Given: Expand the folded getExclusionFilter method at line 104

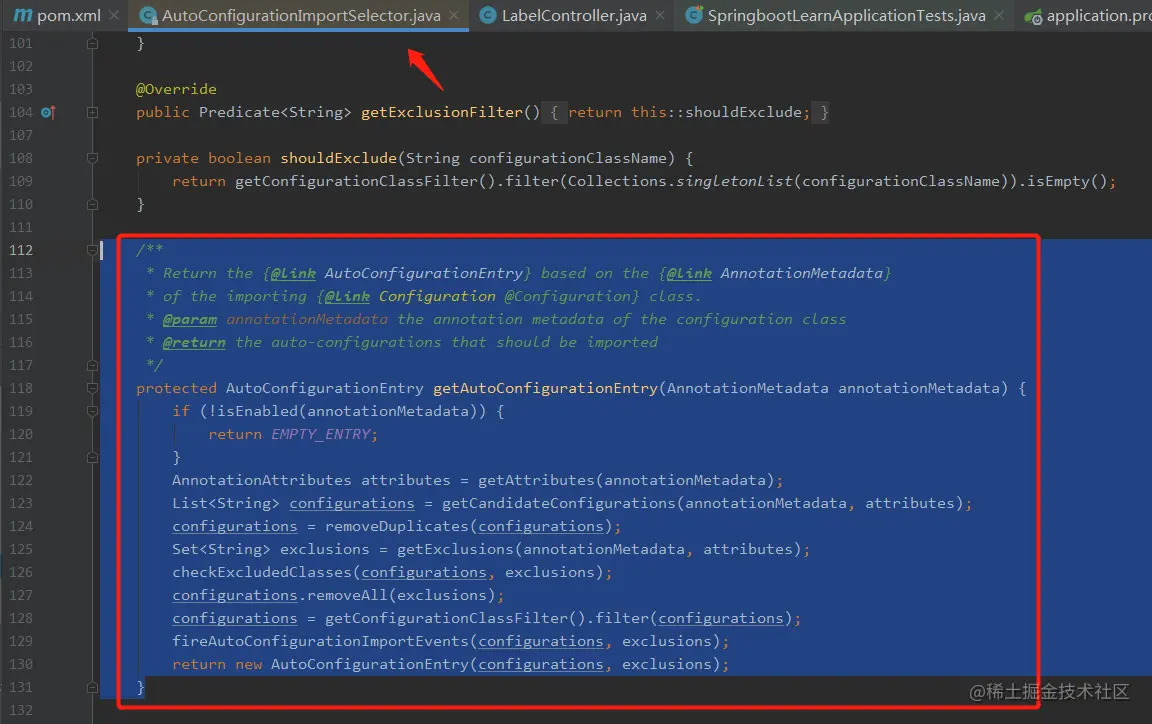Looking at the screenshot, I should click(93, 112).
